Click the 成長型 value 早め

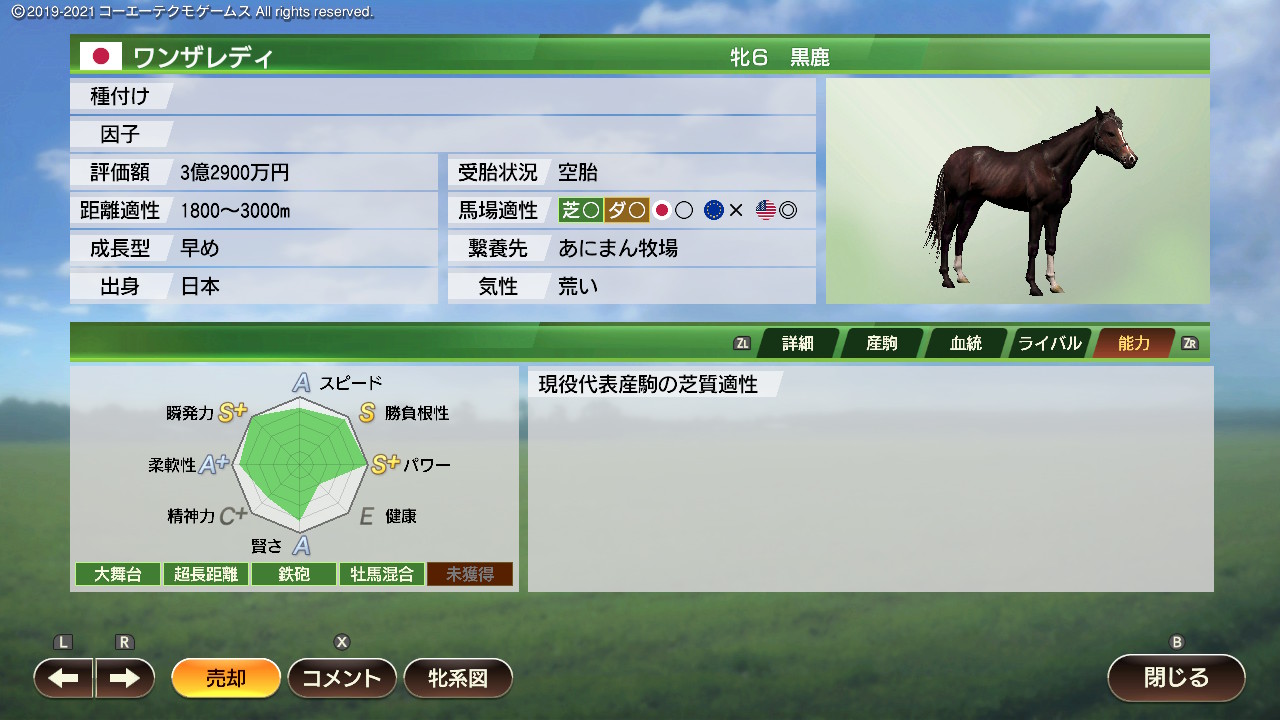click(200, 249)
